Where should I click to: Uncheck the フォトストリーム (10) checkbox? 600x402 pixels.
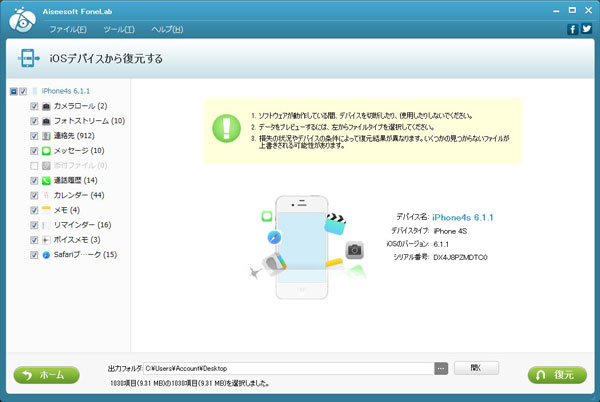(34, 121)
